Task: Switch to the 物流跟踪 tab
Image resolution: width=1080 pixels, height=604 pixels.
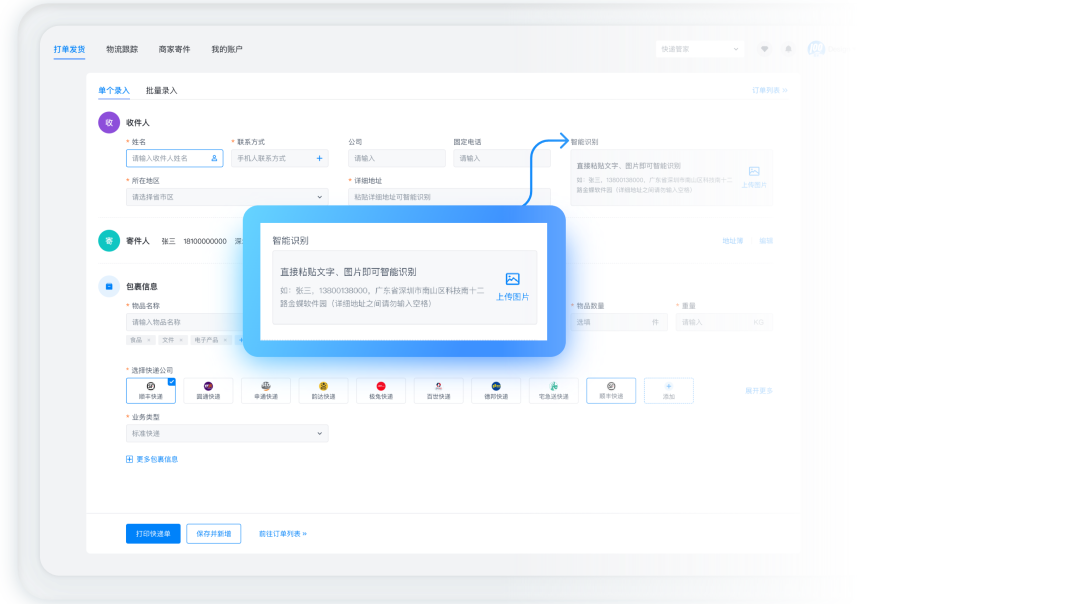Action: point(122,49)
